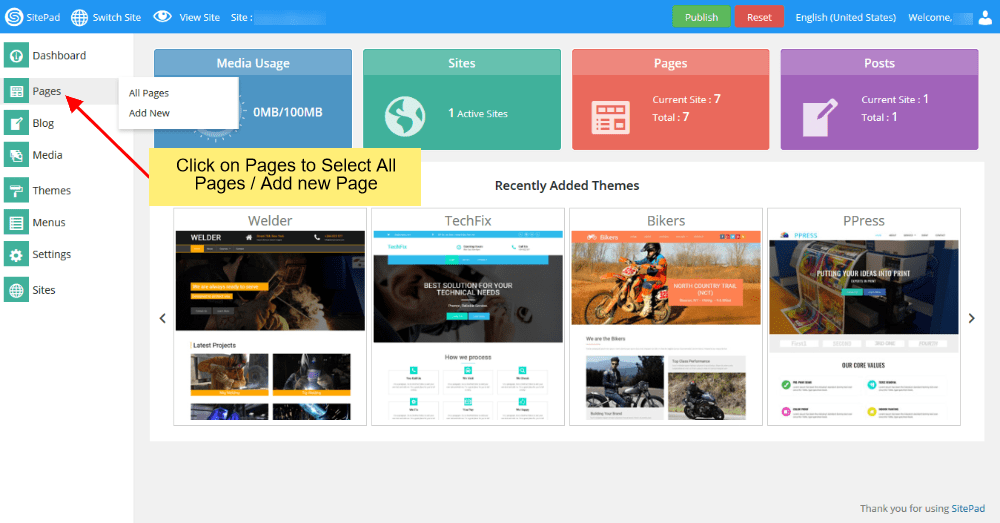Click the 'Welcome,' greeting text
The width and height of the screenshot is (1000, 523).
[x=930, y=17]
